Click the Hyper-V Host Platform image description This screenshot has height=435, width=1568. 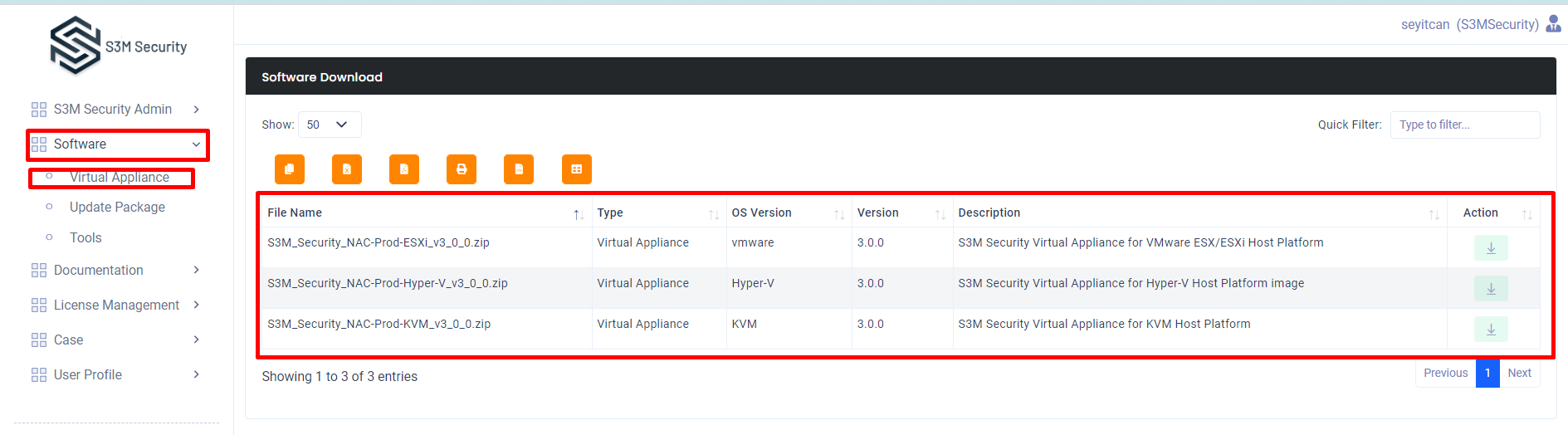(x=1131, y=283)
